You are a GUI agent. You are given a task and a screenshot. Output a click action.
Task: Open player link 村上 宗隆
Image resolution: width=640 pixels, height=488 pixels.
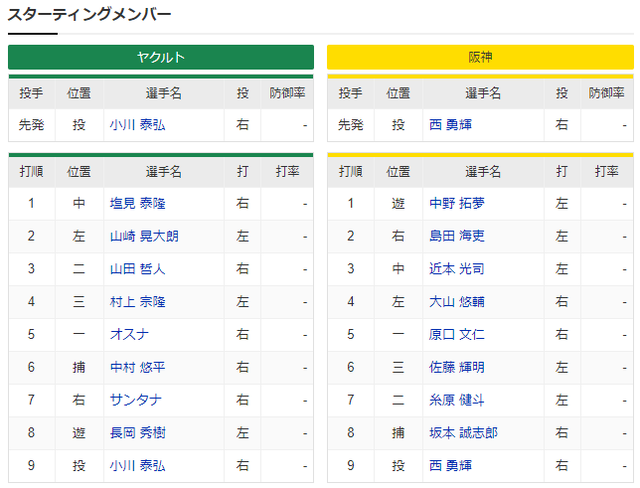point(138,302)
